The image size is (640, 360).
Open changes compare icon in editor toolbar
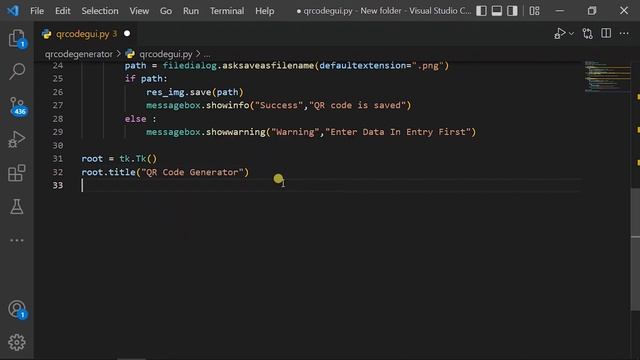587,33
